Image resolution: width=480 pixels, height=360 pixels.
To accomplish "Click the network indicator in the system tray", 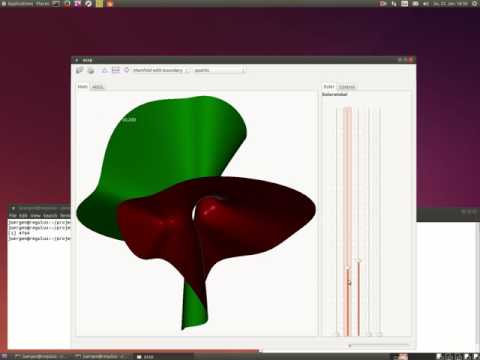I will tap(394, 4).
